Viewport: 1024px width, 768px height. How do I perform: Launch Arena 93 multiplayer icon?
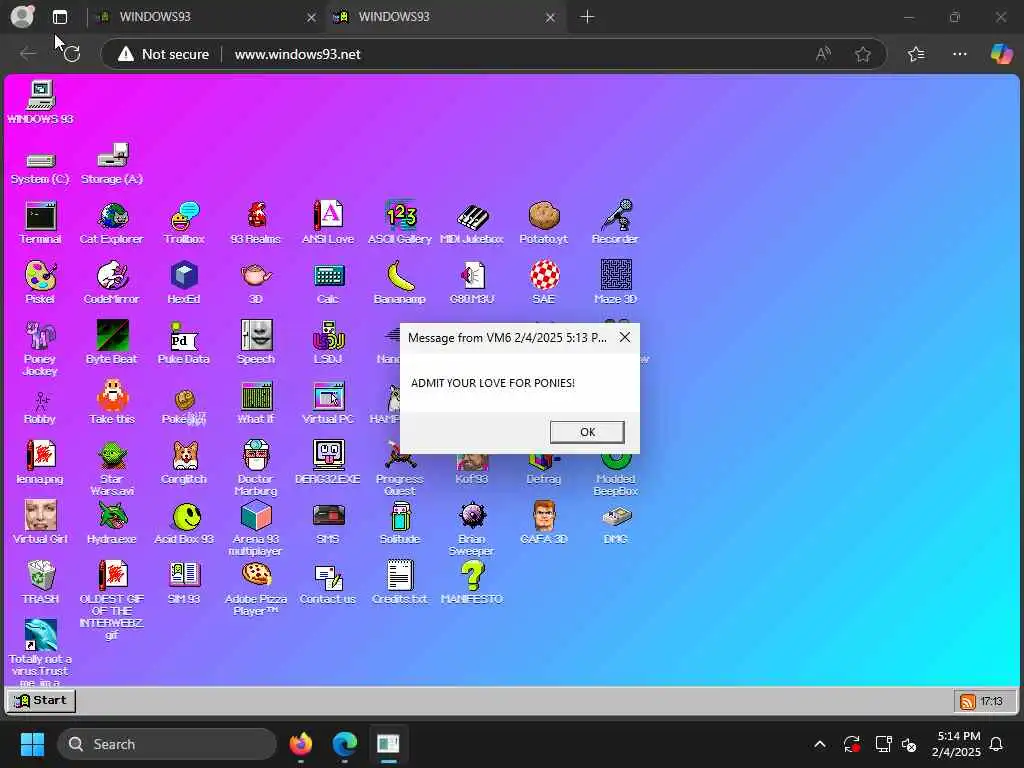point(256,528)
